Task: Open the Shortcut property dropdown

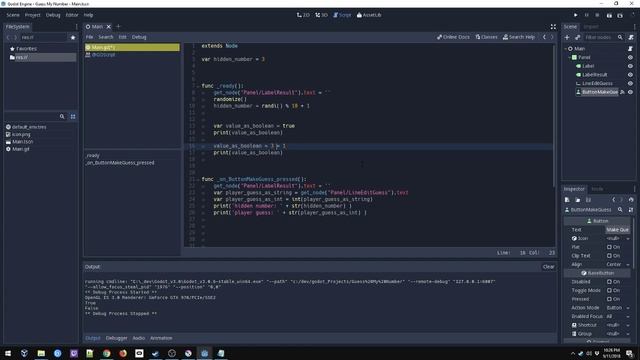Action: tap(618, 325)
